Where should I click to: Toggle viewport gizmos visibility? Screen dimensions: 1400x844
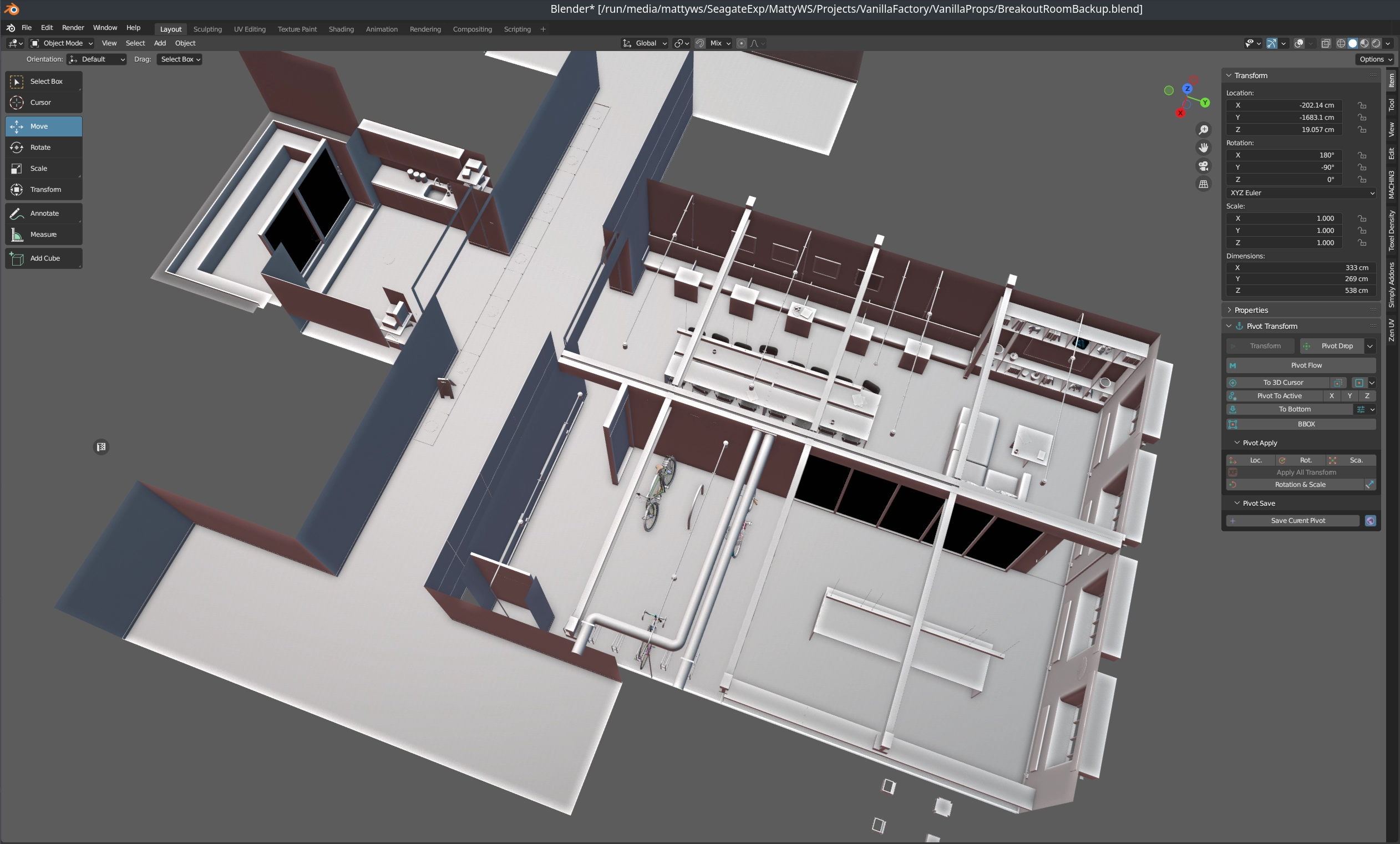(1271, 43)
